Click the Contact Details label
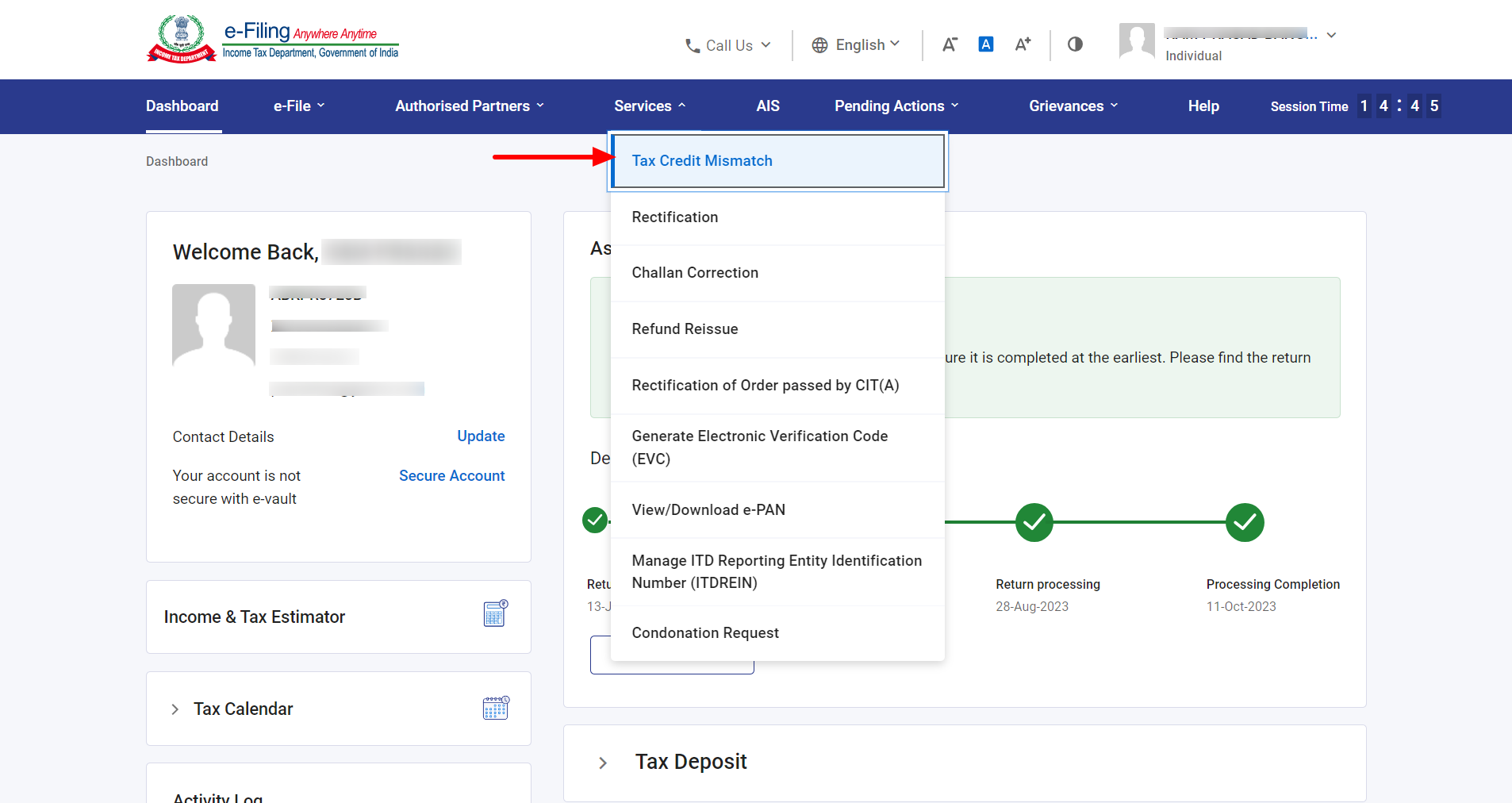Screen dimensions: 1512x803 pos(223,436)
